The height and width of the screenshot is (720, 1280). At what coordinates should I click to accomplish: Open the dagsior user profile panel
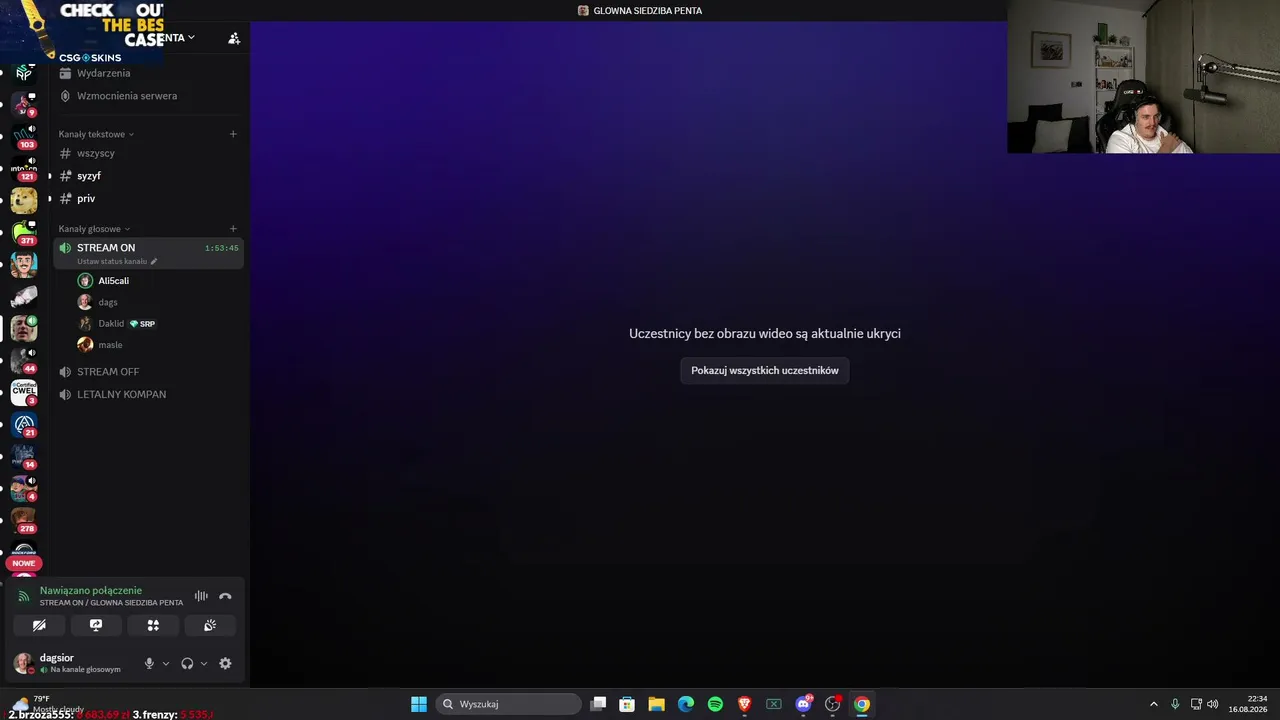67,663
